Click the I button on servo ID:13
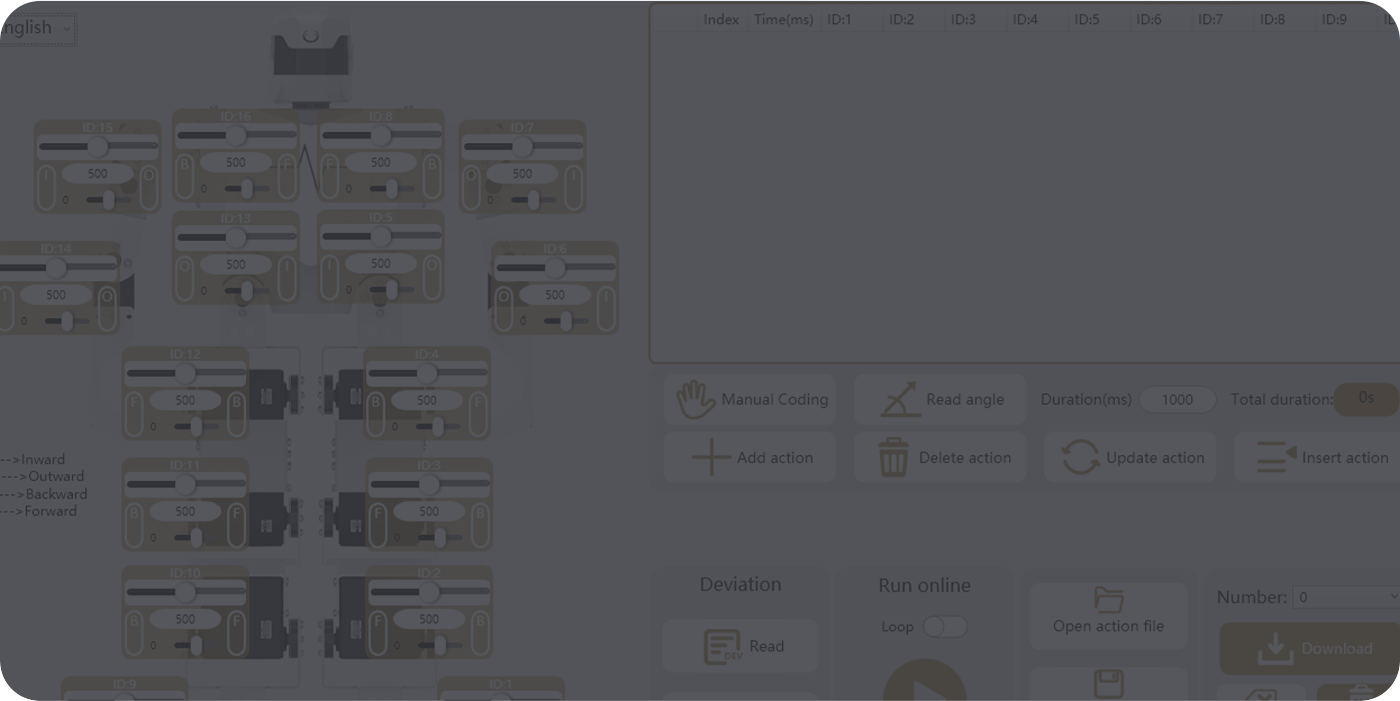The image size is (1400, 701). pos(287,277)
